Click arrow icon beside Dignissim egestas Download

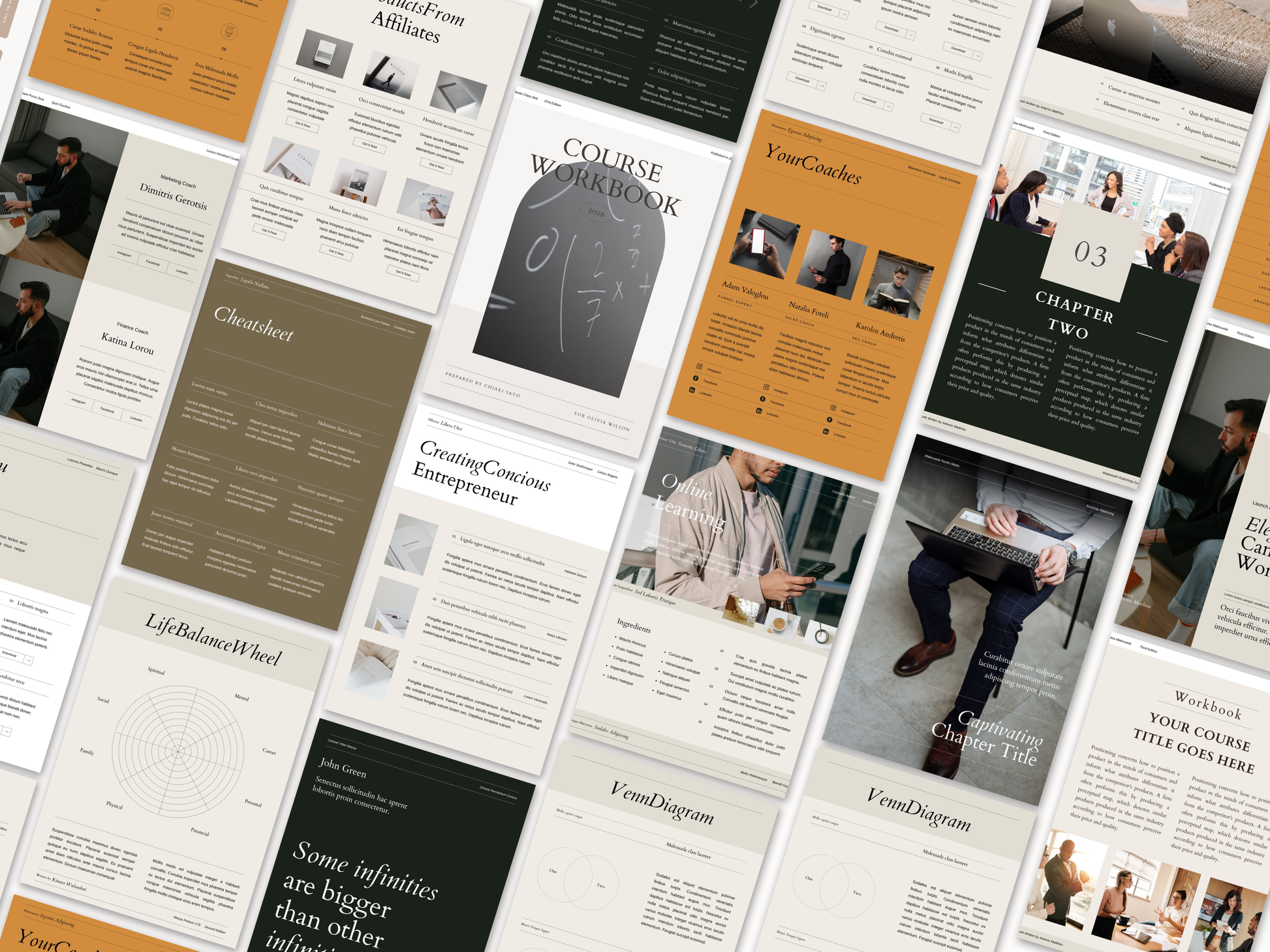tap(822, 85)
